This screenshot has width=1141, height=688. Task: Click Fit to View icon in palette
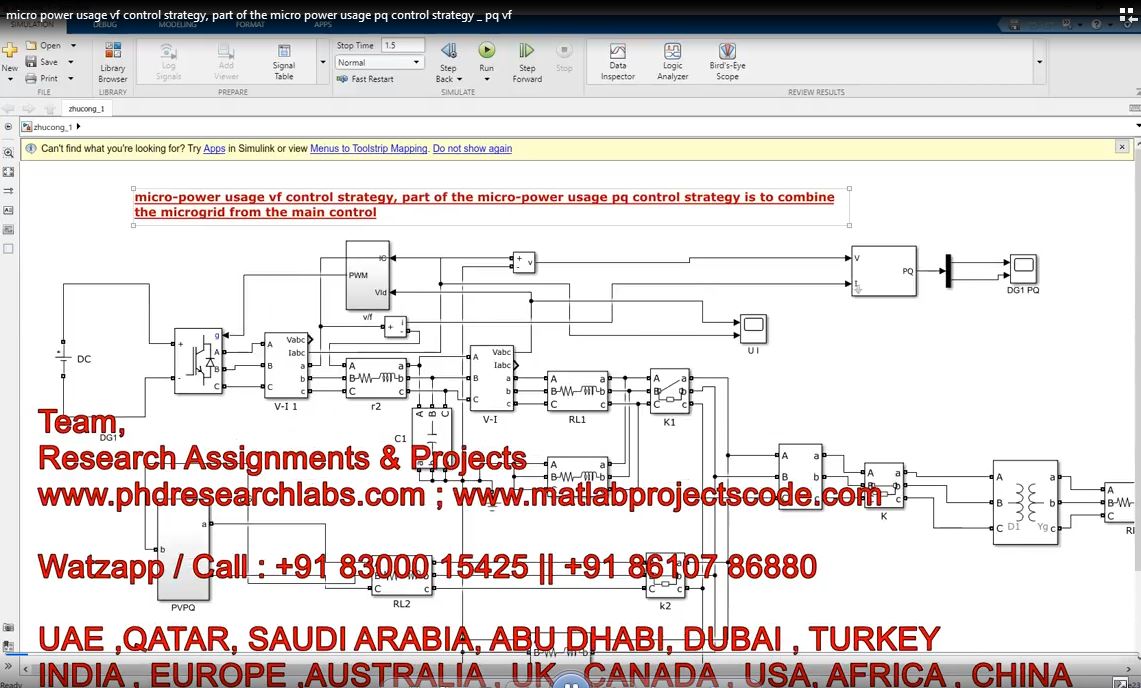tap(8, 171)
